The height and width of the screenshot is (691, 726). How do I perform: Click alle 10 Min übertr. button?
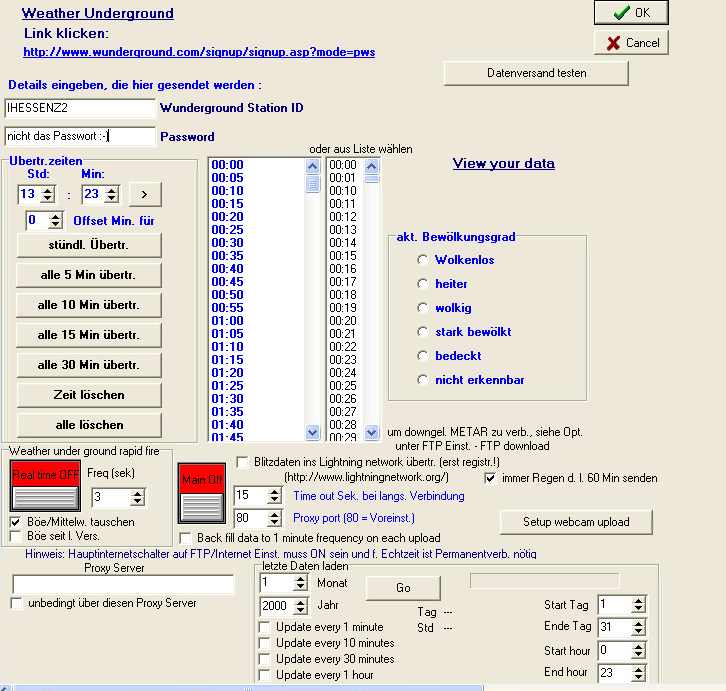pyautogui.click(x=89, y=305)
